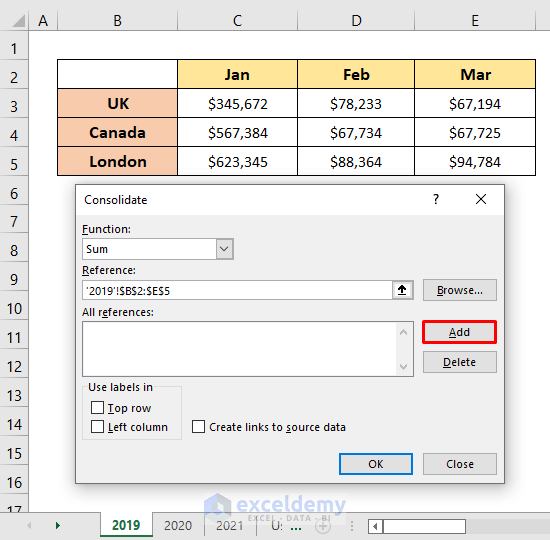Enable the Left column labels checkbox
Screen dimensions: 550x540
tap(97, 427)
